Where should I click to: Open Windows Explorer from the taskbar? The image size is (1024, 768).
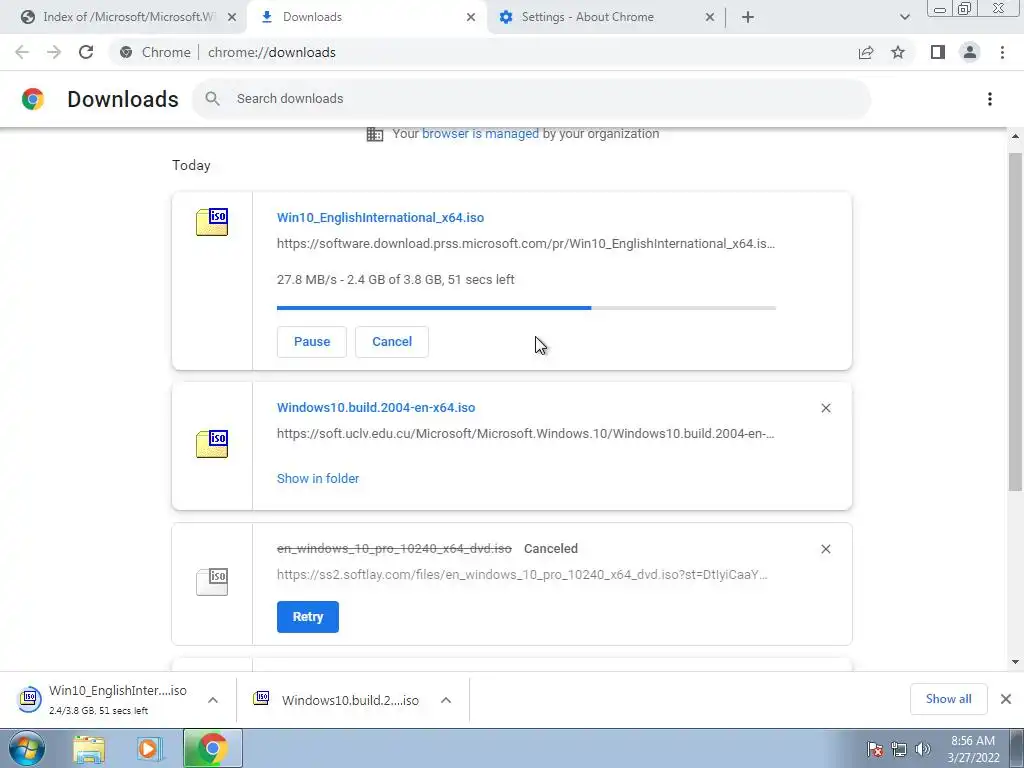(x=89, y=748)
